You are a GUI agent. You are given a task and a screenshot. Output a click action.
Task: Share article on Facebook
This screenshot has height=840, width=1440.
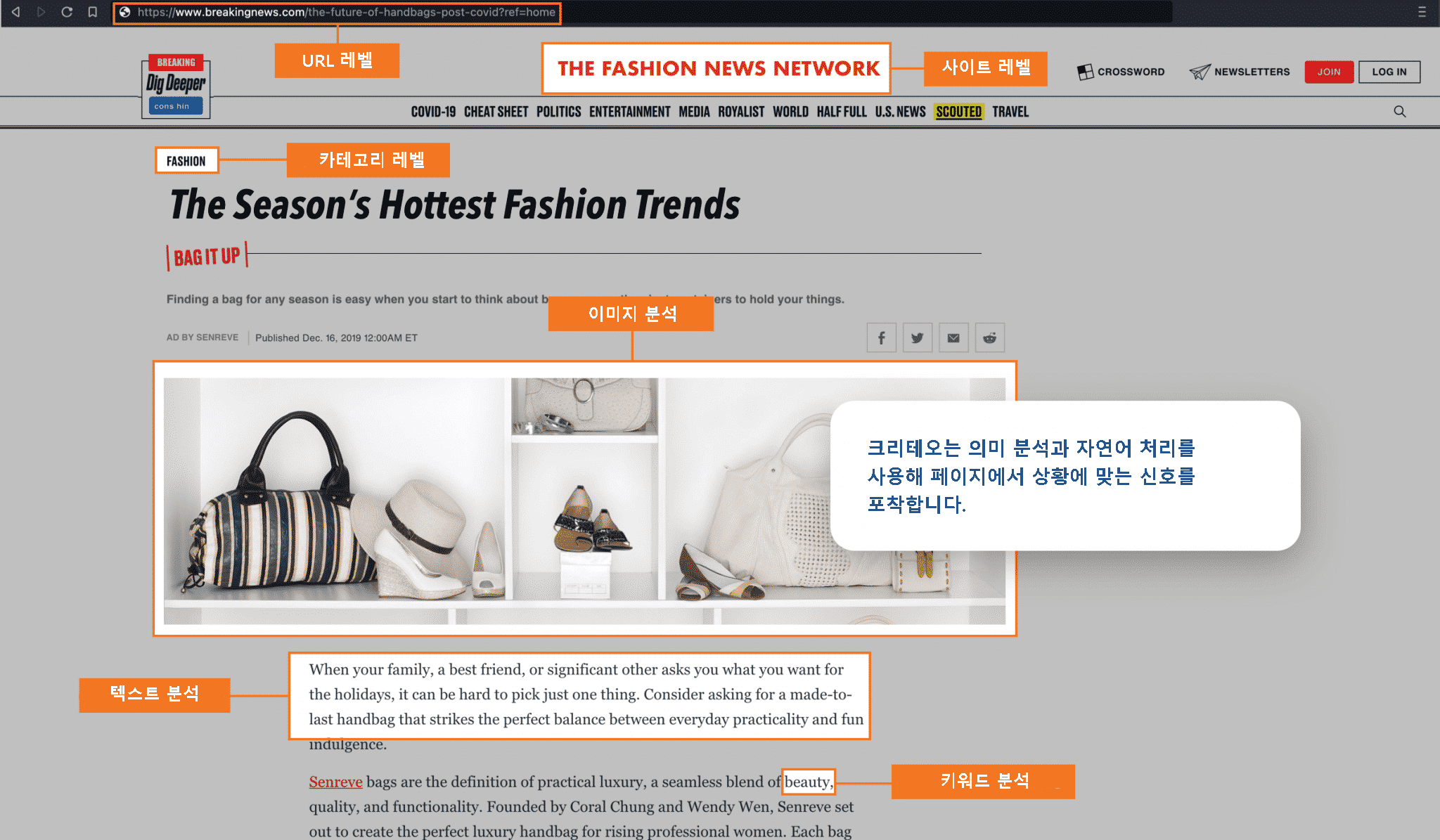[881, 338]
